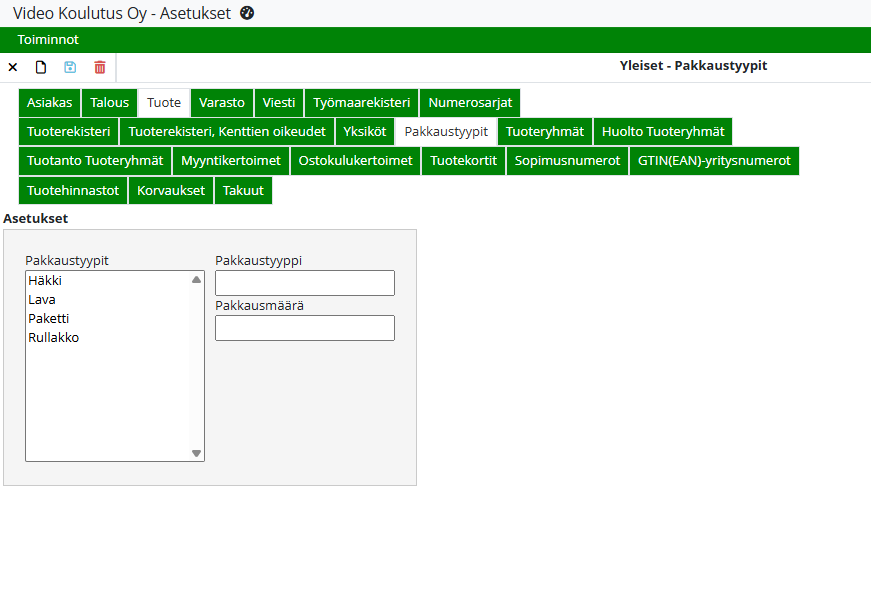Open GTIN(EAN)-yritysnumerot sub-tab
871x601 pixels.
point(714,161)
